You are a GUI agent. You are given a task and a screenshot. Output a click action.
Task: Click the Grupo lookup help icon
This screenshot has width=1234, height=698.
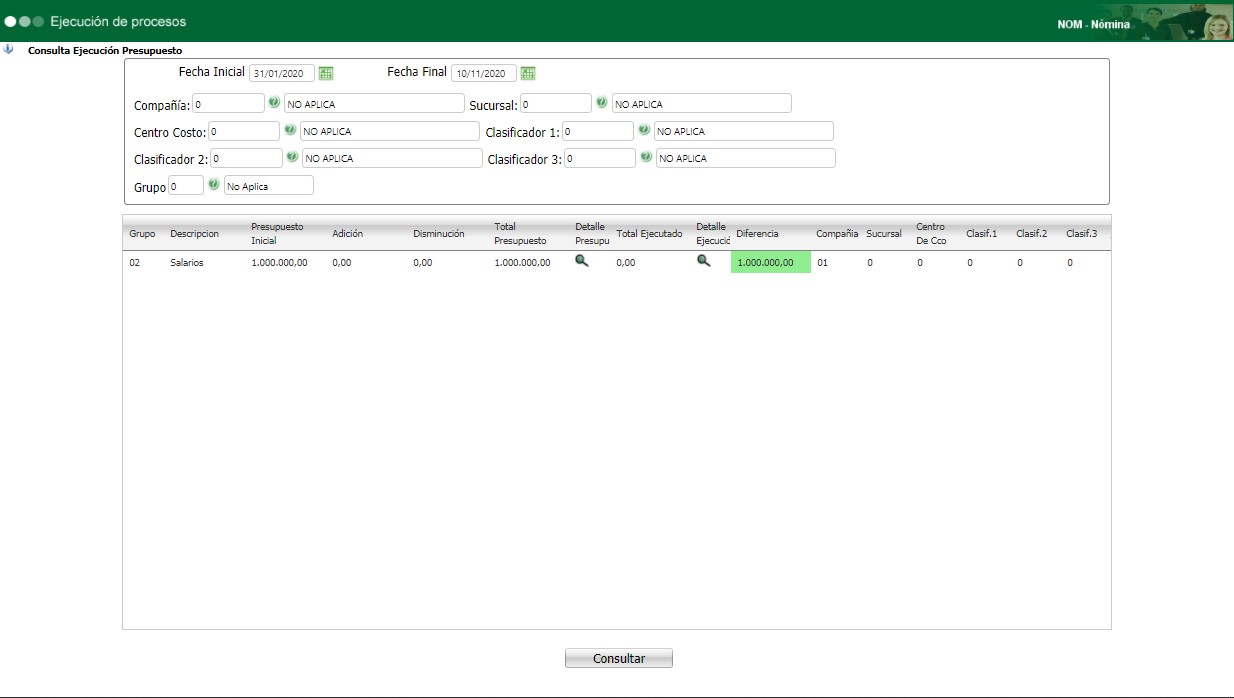tap(213, 185)
